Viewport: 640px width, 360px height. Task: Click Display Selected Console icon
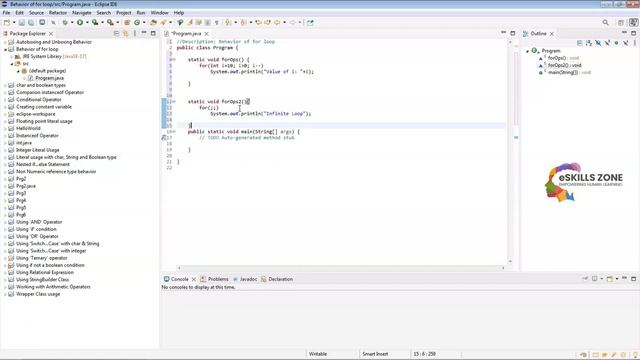[x=595, y=279]
